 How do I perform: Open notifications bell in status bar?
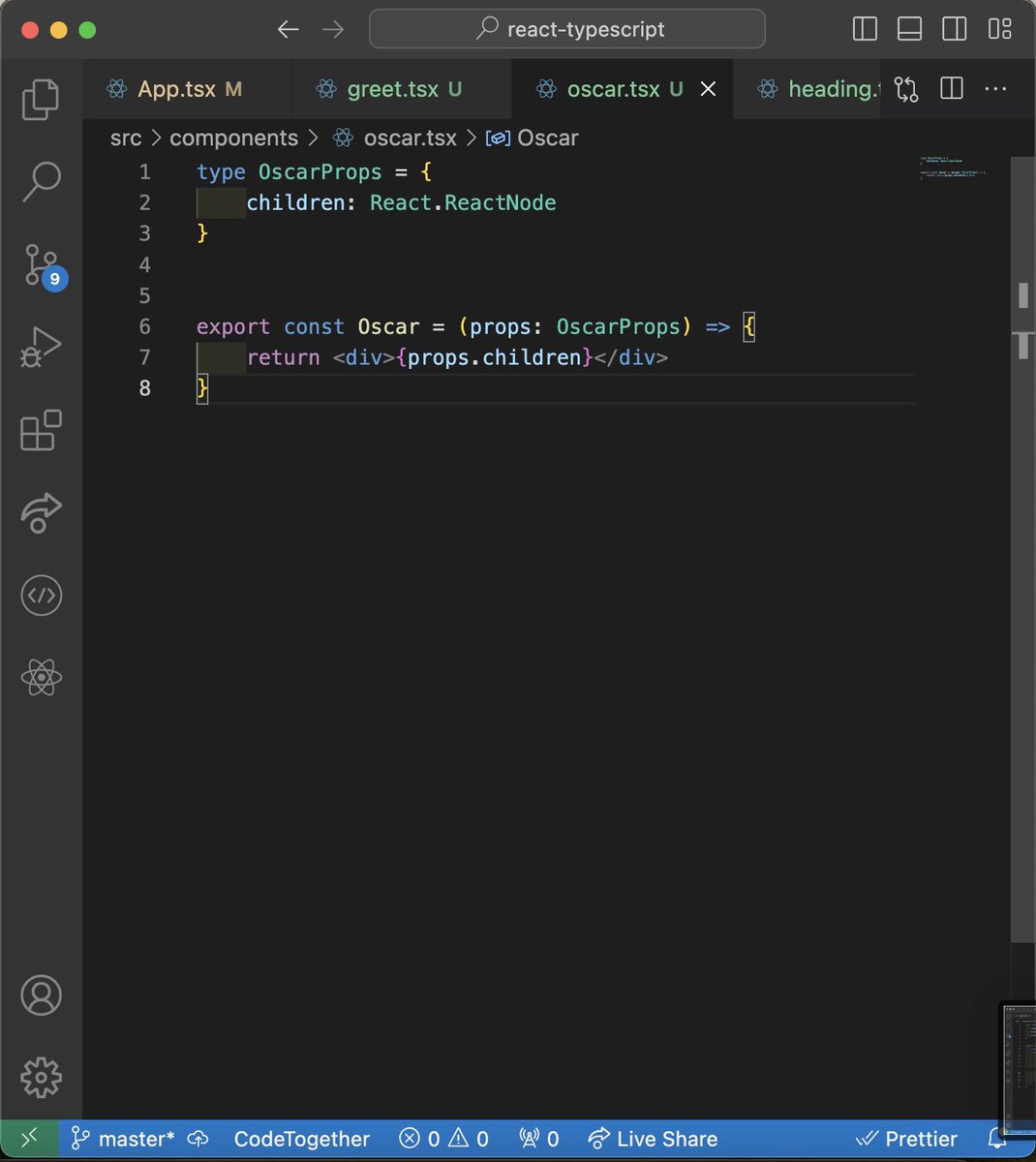tap(994, 1139)
